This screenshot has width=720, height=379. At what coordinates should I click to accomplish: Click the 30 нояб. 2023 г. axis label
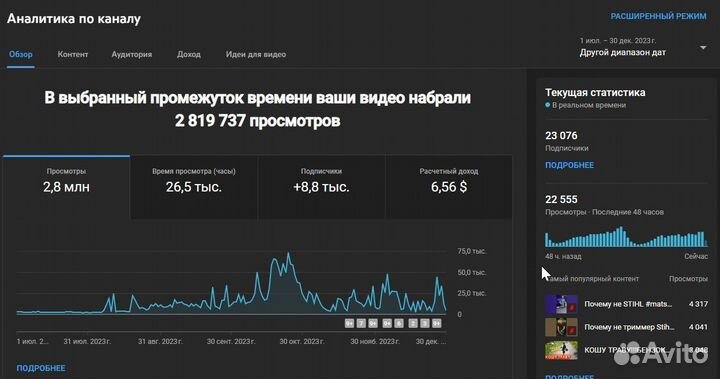click(x=375, y=341)
